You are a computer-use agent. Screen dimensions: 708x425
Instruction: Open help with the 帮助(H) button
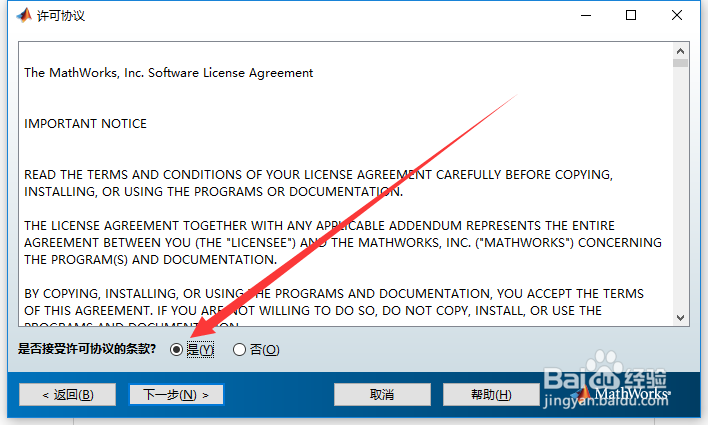[491, 395]
